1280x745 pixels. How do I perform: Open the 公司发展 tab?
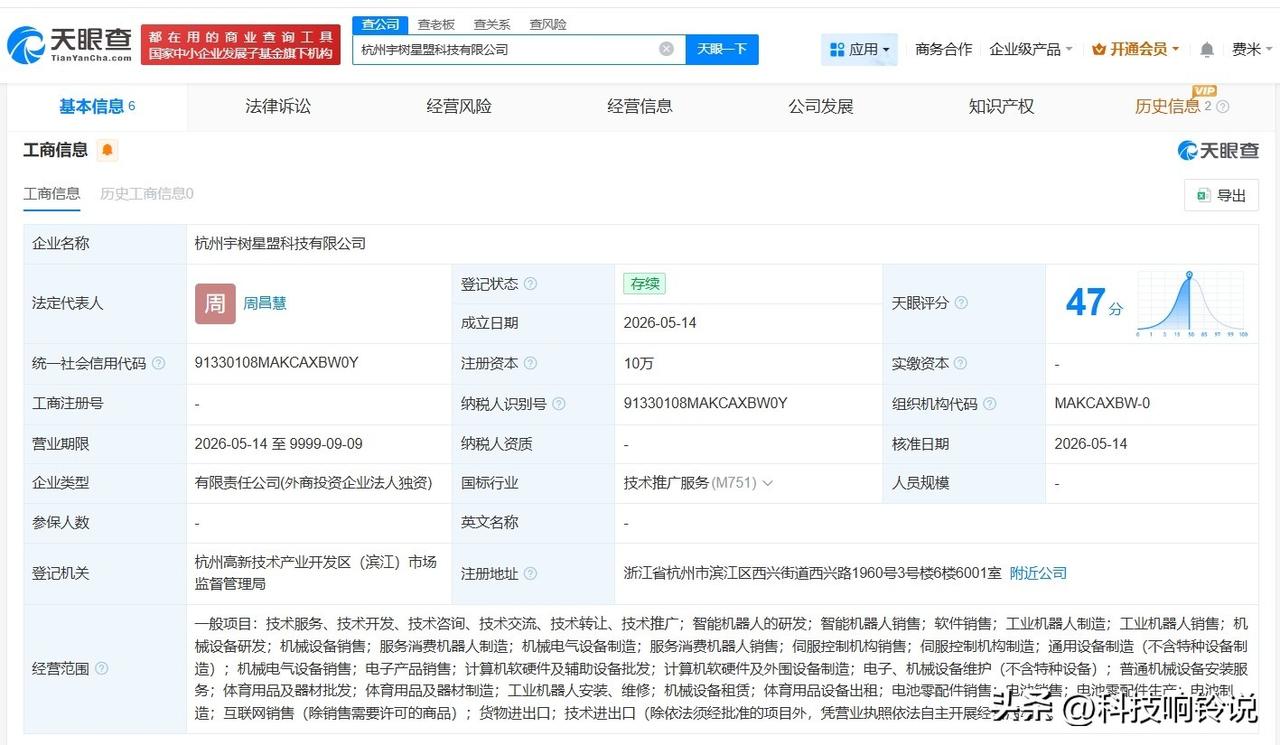[821, 107]
